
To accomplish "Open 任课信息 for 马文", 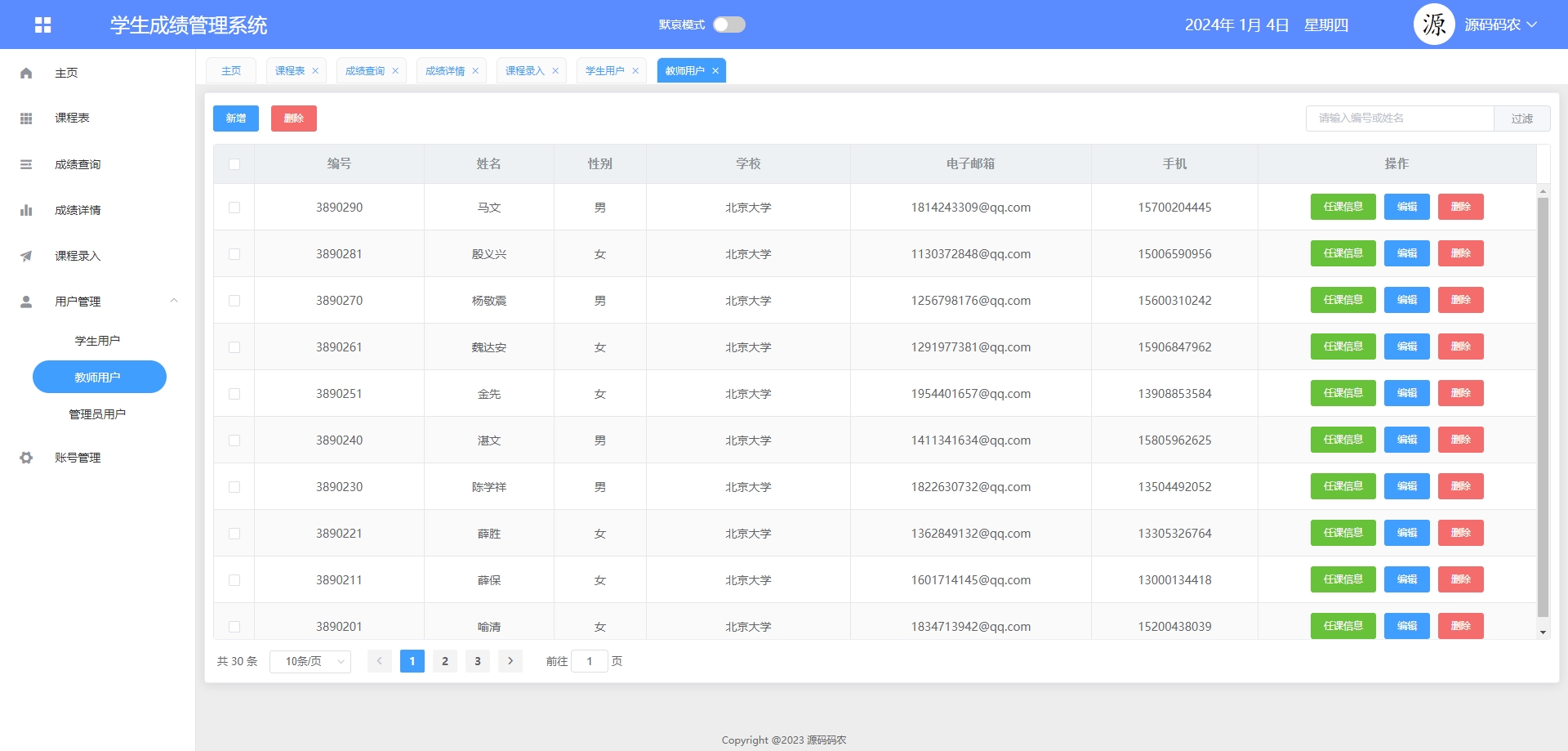I will tap(1343, 207).
